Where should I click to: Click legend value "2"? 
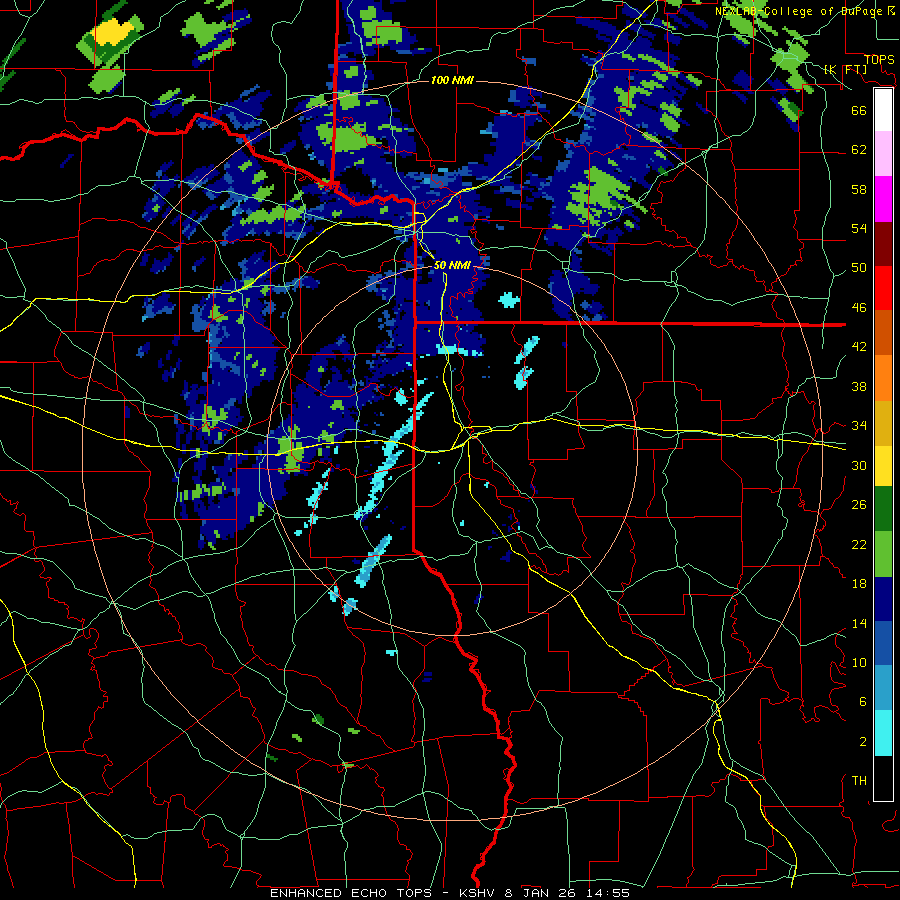[x=862, y=742]
